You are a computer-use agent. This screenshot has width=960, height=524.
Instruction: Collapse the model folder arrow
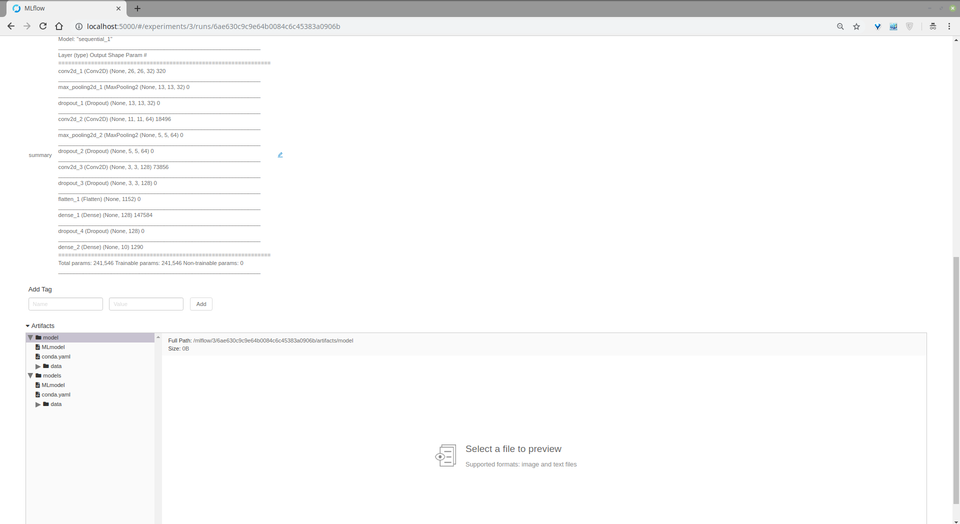[x=30, y=337]
